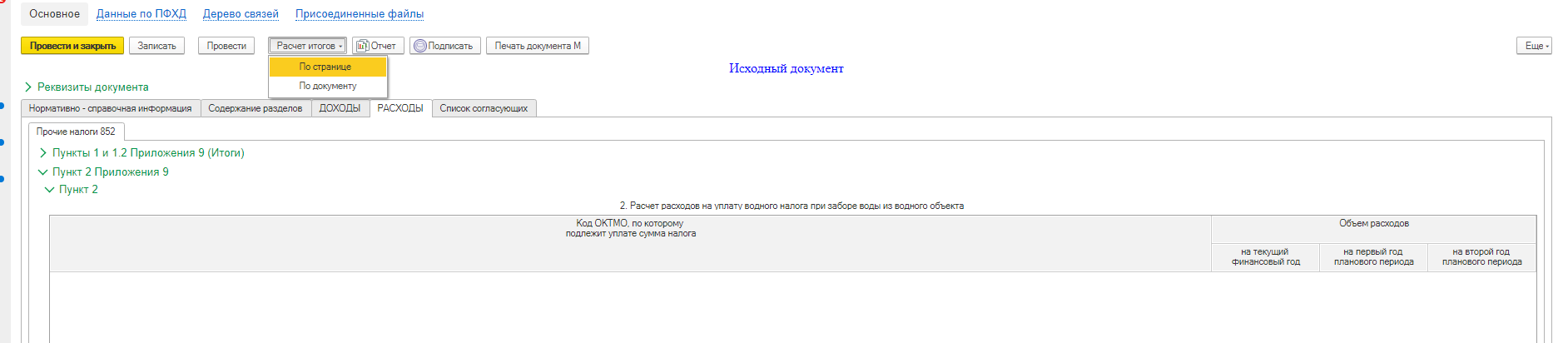Choose По документу from dropdown menu
The image size is (1568, 343).
(x=328, y=86)
